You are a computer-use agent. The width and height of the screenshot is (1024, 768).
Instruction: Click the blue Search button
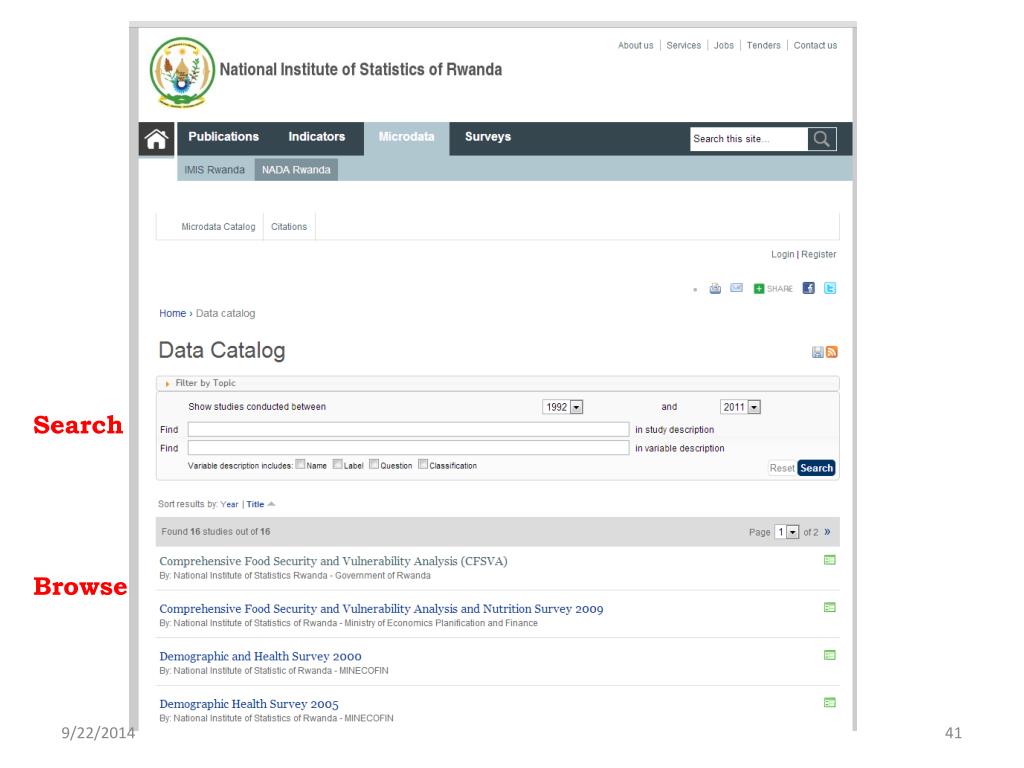click(x=816, y=468)
